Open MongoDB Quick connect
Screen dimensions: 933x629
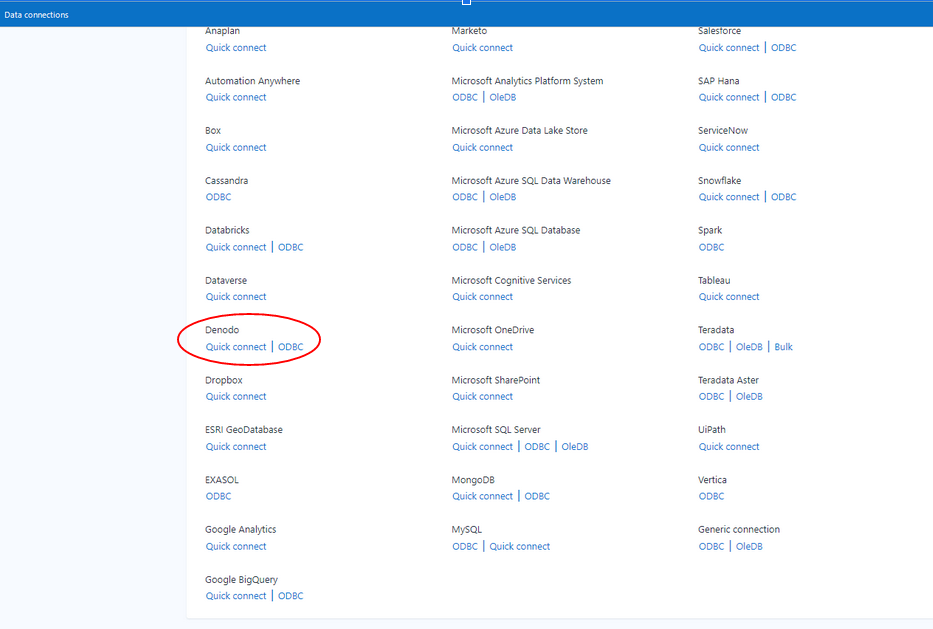click(x=482, y=496)
